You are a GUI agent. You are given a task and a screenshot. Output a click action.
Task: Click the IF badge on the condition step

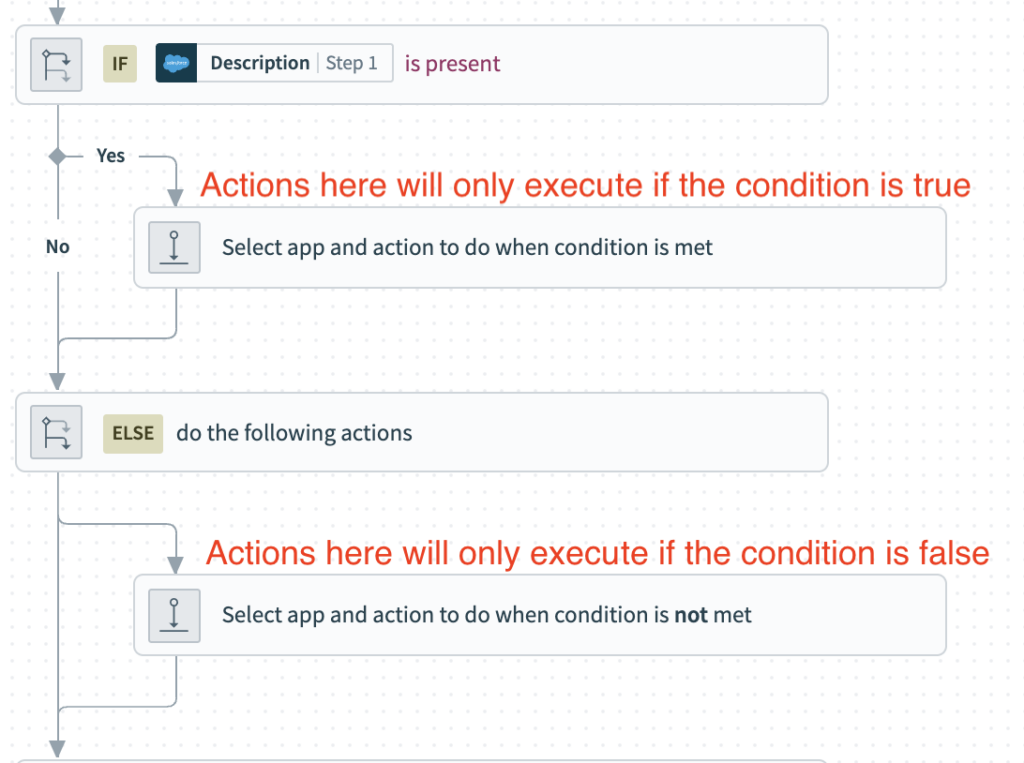[119, 63]
